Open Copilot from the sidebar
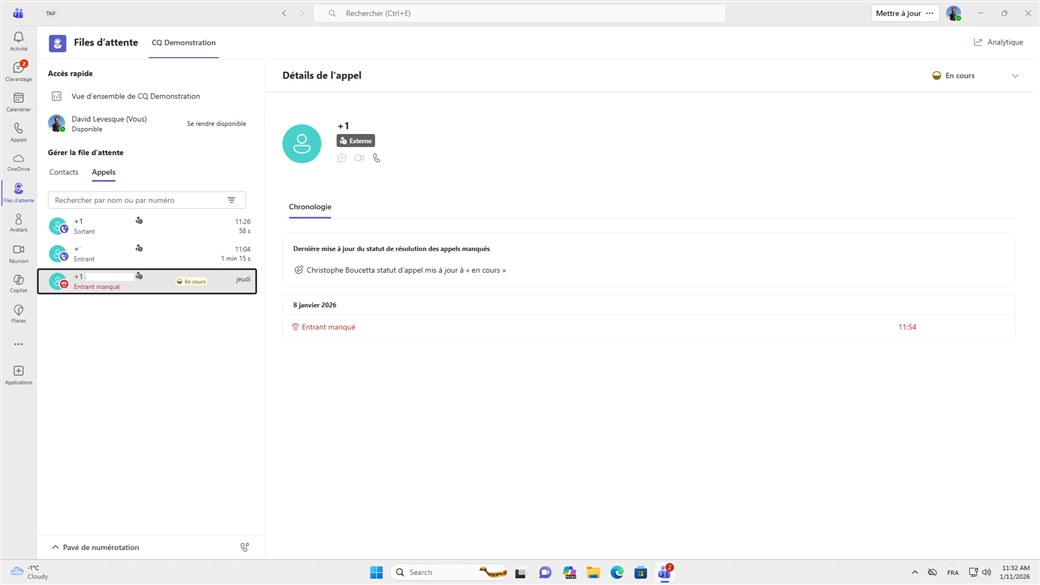 tap(18, 282)
